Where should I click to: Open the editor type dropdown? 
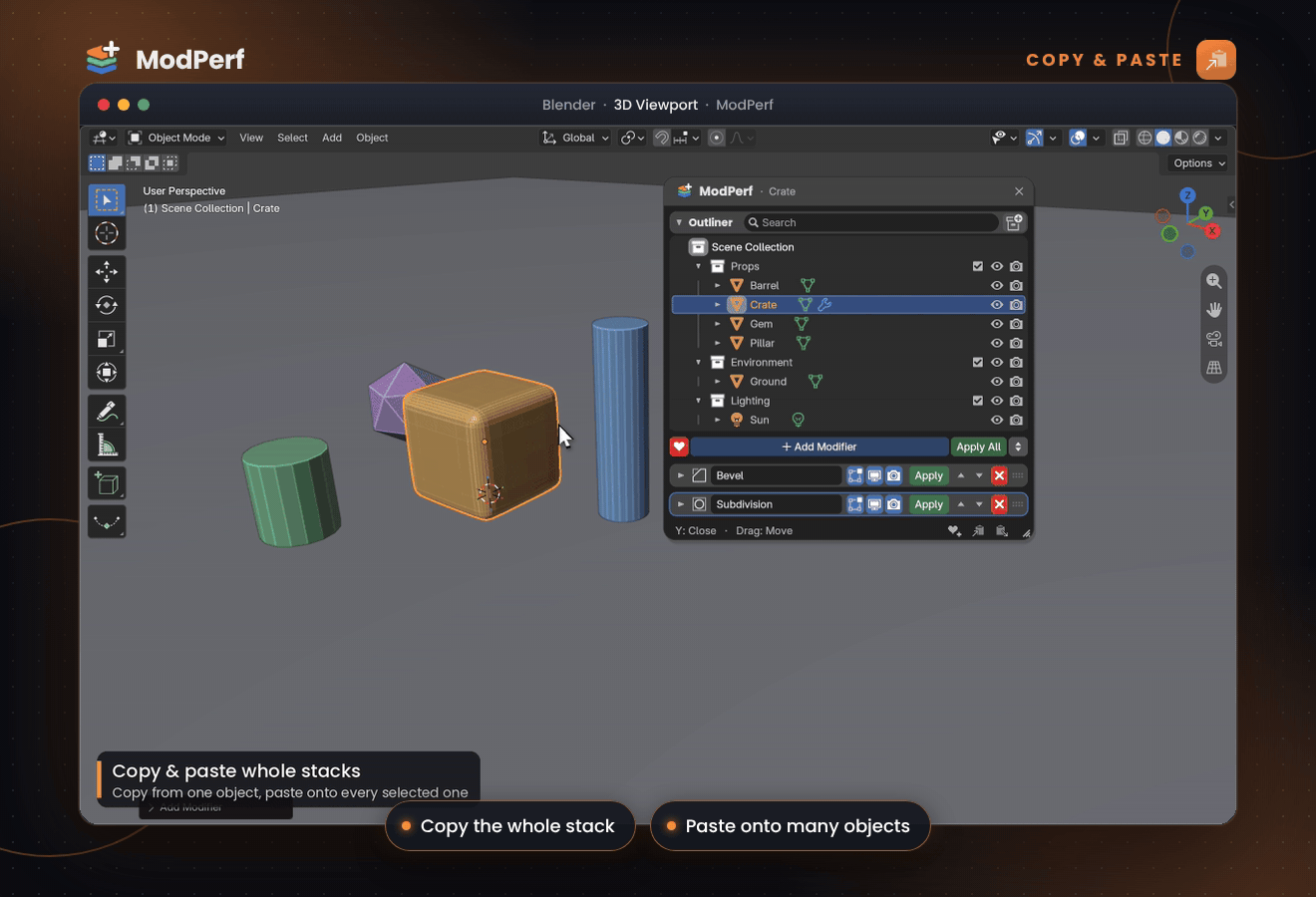pyautogui.click(x=104, y=138)
